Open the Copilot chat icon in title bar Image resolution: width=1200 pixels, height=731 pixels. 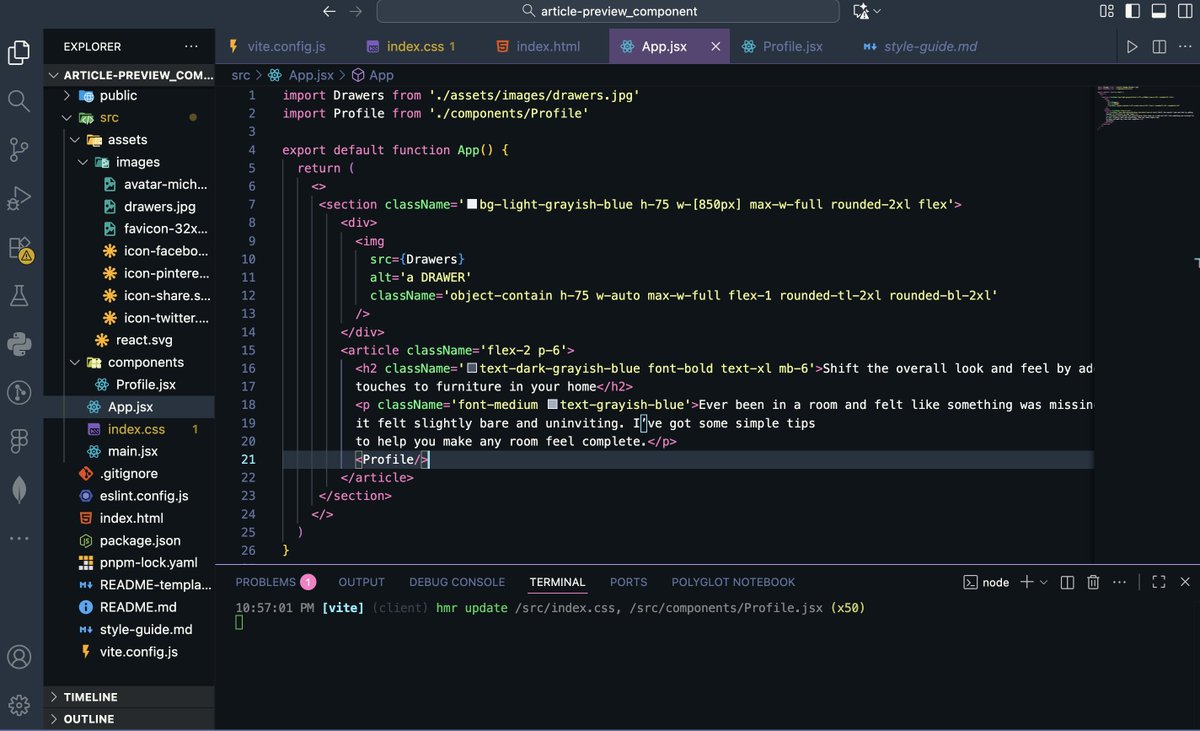click(x=860, y=11)
